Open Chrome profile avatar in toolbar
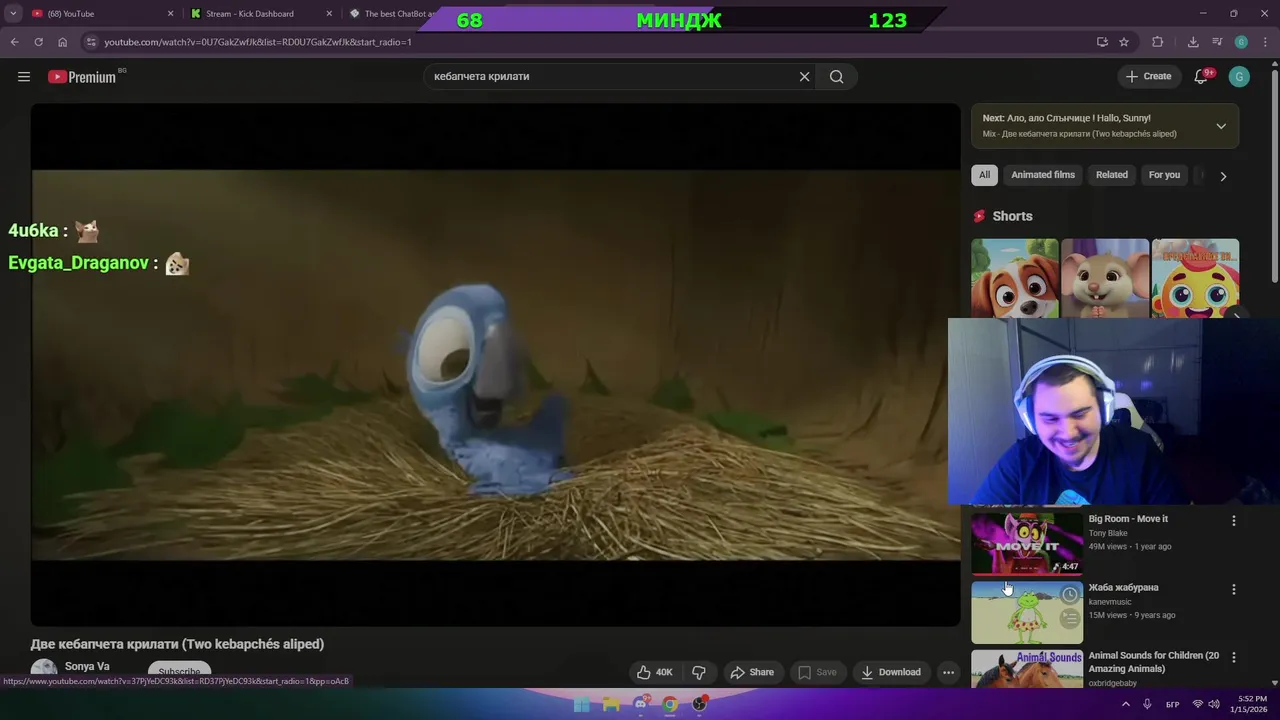 tap(1241, 42)
